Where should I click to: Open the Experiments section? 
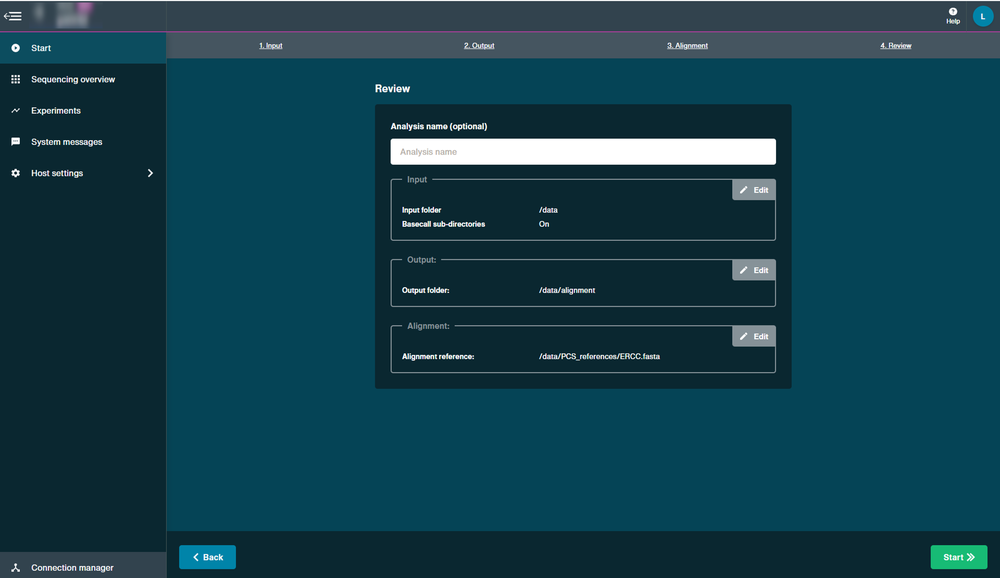(83, 110)
